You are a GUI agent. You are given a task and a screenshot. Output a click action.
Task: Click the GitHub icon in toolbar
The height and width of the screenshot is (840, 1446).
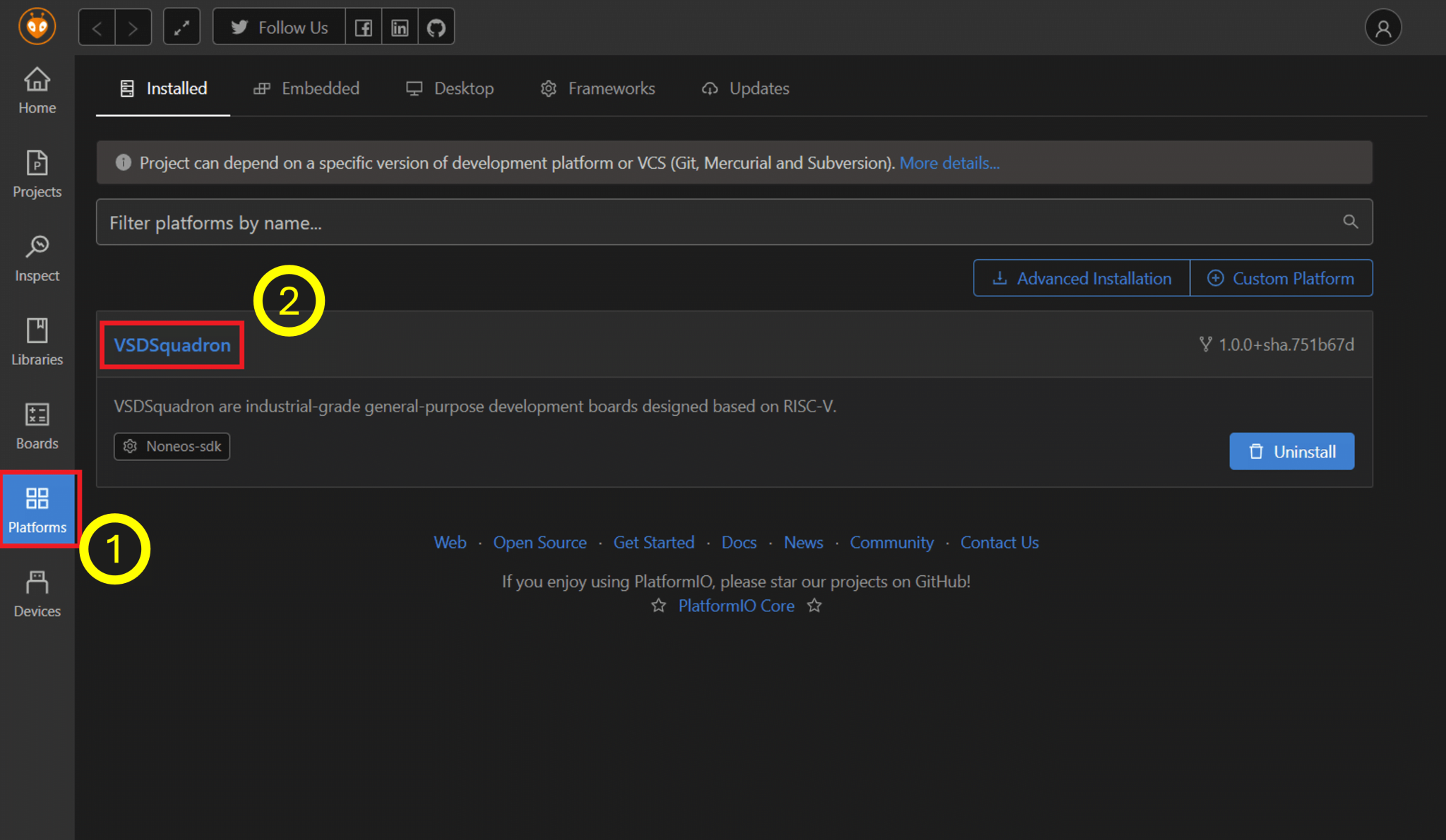pyautogui.click(x=436, y=28)
